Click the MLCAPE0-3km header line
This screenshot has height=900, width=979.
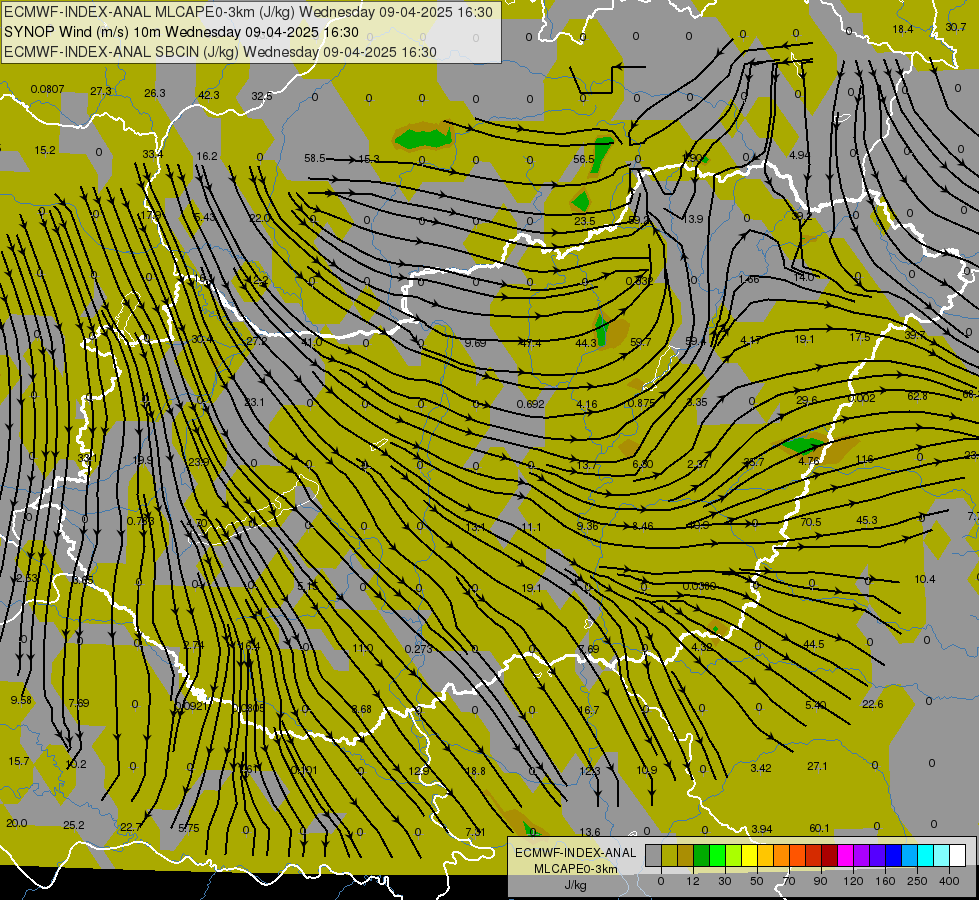tap(248, 12)
